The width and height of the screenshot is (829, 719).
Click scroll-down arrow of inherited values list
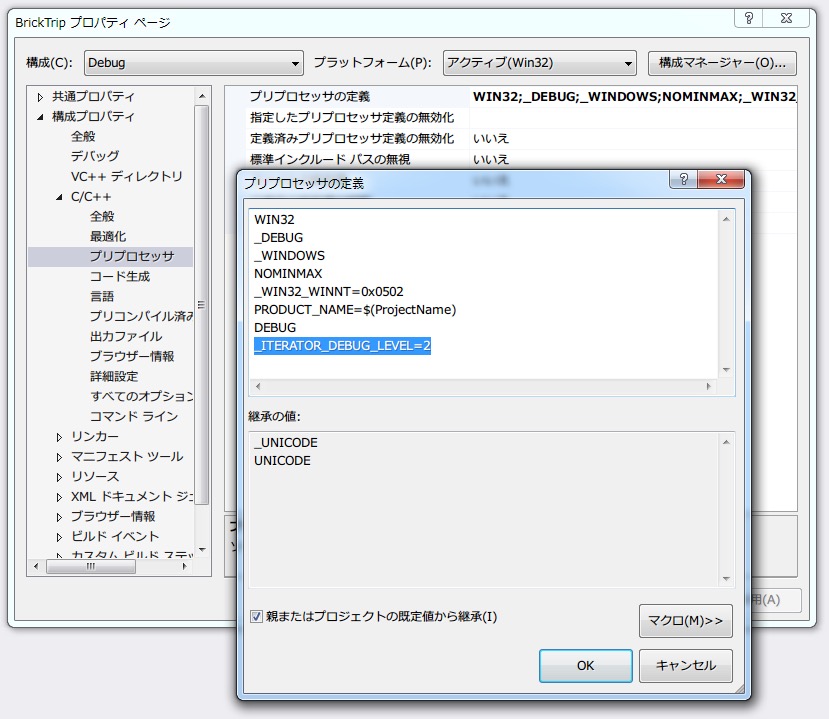click(x=726, y=578)
